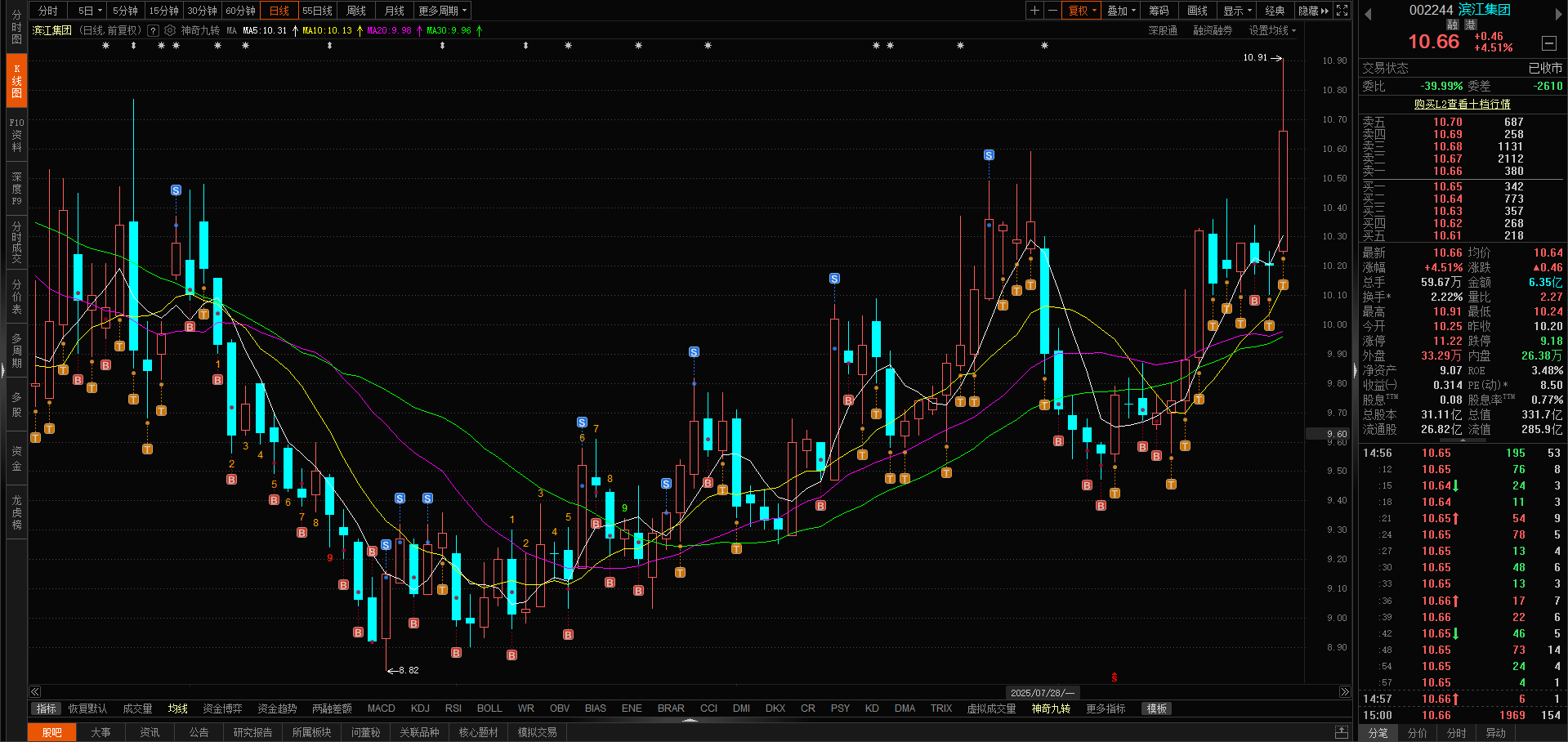Switch the chart to fullscreen mode
Viewport: 1568px width, 742px height.
click(x=1342, y=11)
